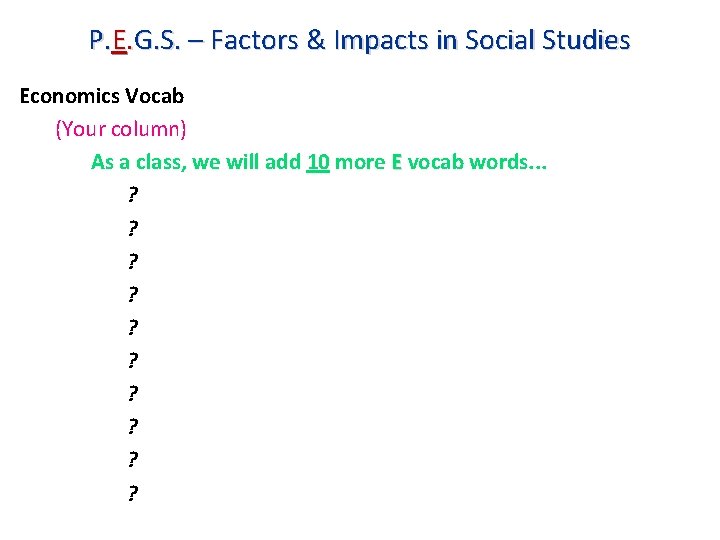Image resolution: width=720 pixels, height=540 pixels.
Task: Select the eighth question mark bullet
Action: [133, 426]
